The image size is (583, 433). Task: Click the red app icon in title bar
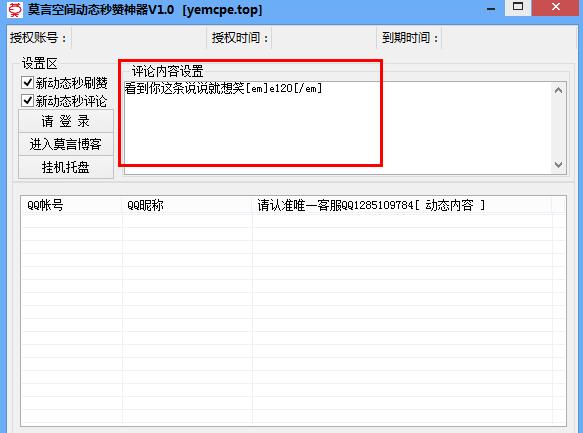(15, 9)
